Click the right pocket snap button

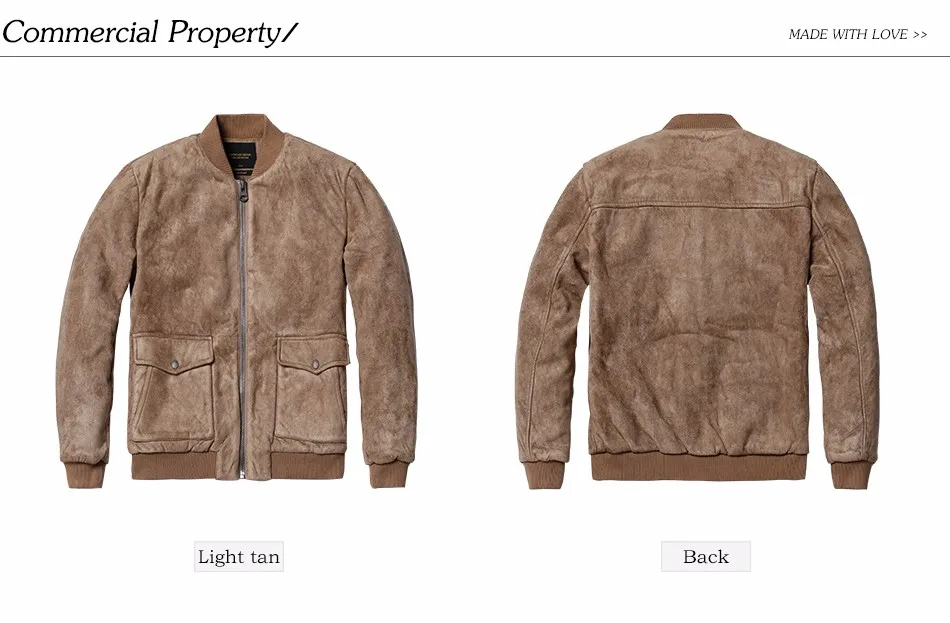coord(315,364)
